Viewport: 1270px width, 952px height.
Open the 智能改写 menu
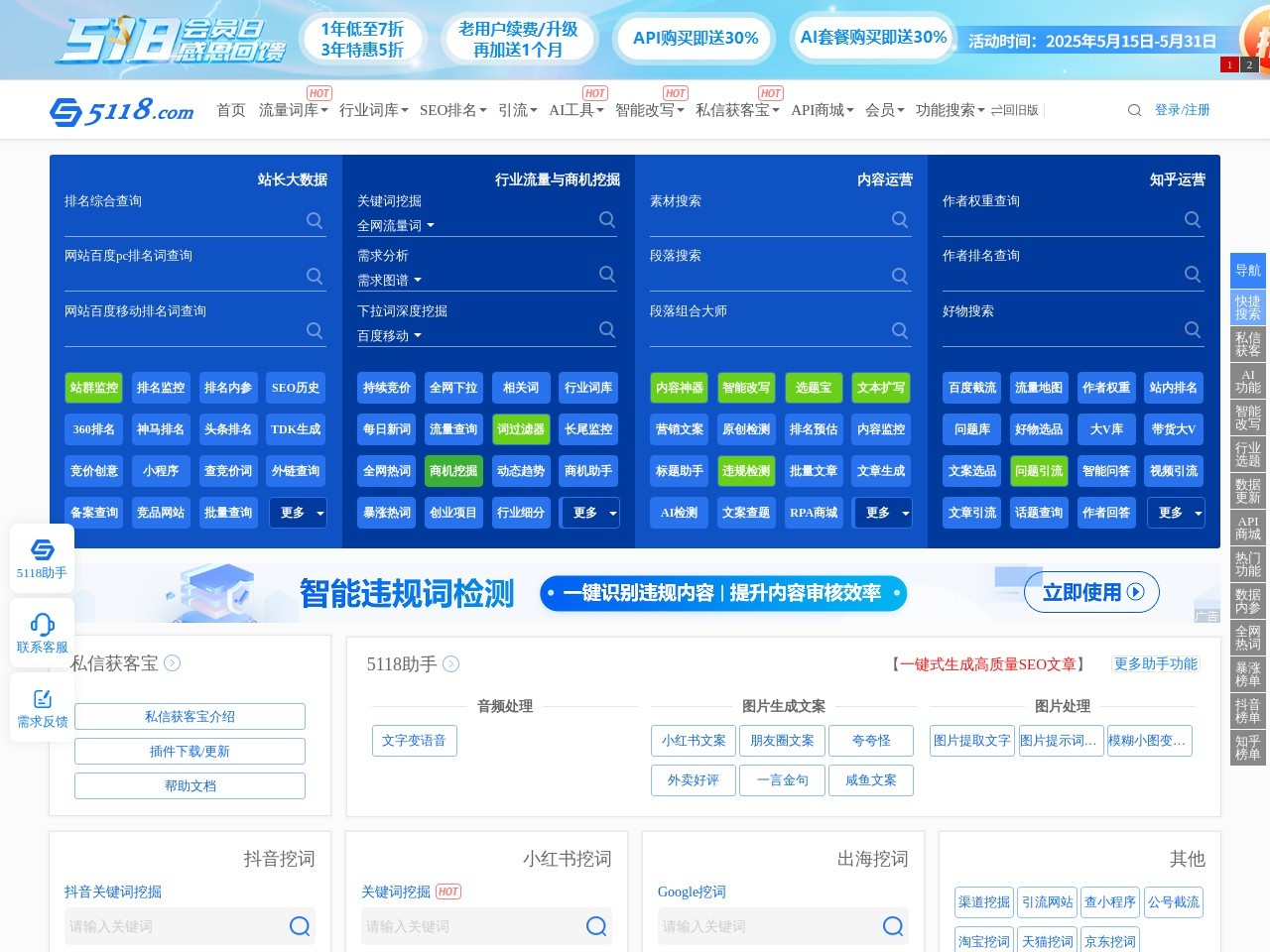pos(649,110)
